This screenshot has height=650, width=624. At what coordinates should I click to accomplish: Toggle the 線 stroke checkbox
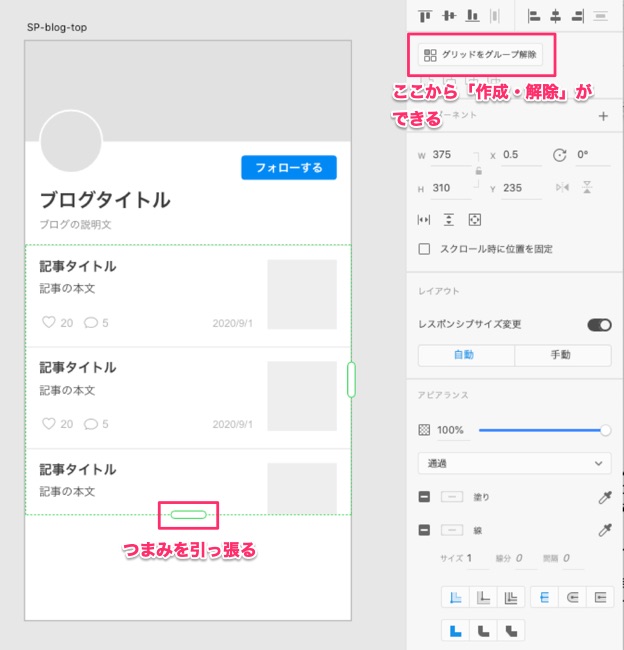pos(425,530)
